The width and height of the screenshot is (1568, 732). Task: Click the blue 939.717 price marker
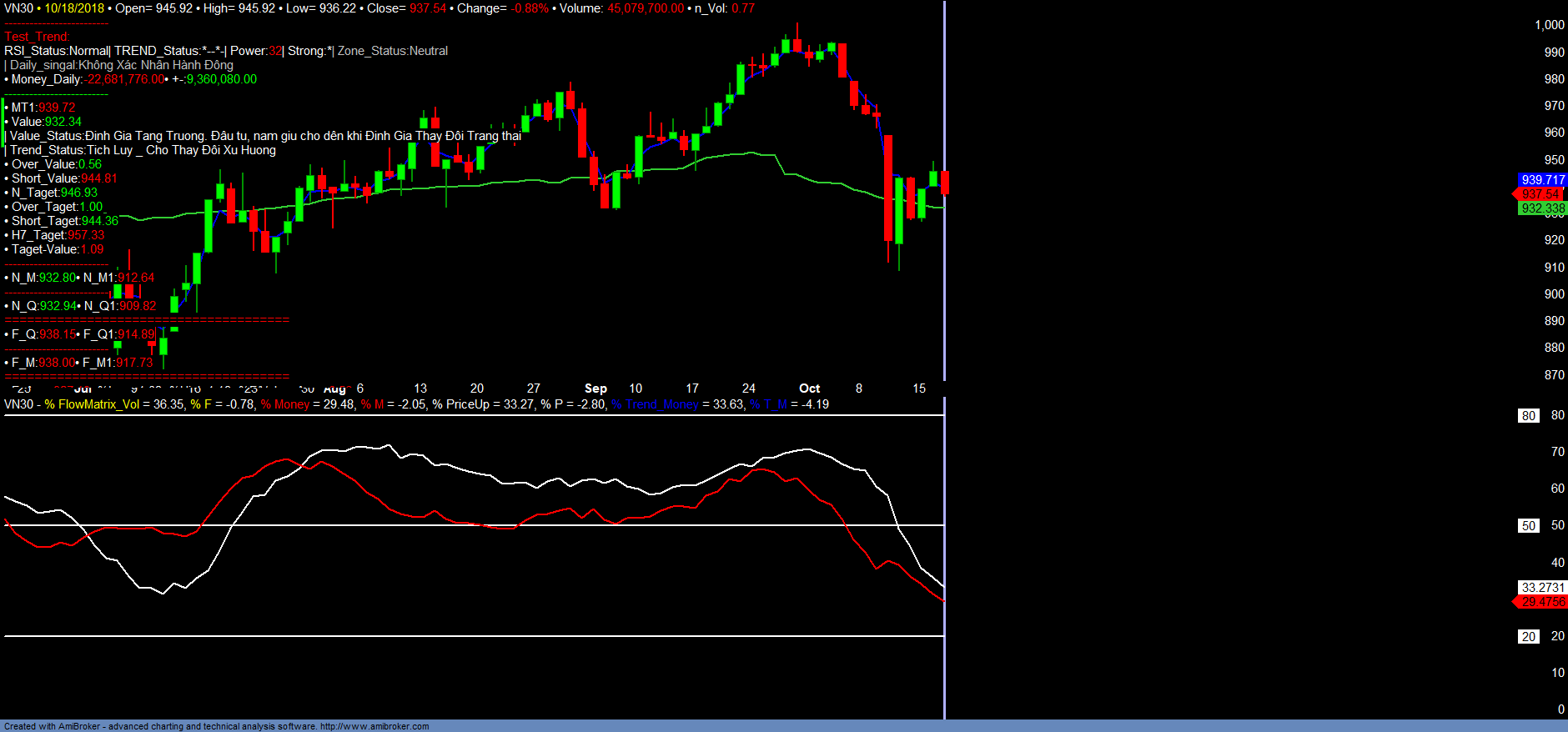pyautogui.click(x=1542, y=180)
